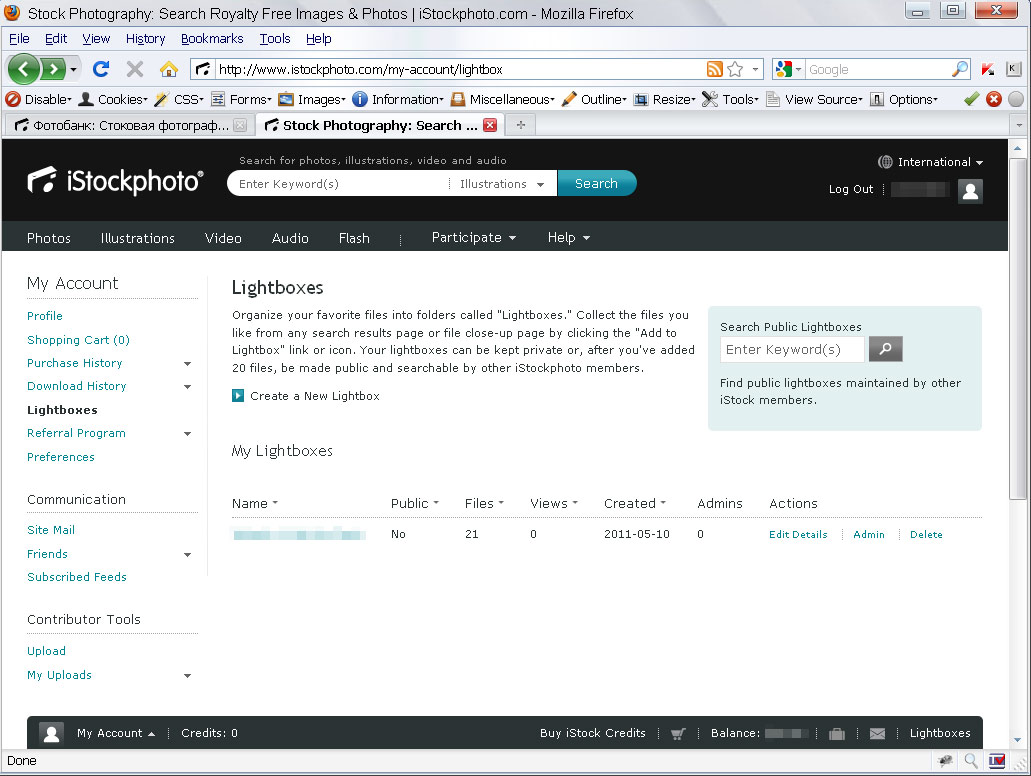This screenshot has height=776, width=1031.
Task: Open Shopping Cart (0) link
Action: point(78,340)
